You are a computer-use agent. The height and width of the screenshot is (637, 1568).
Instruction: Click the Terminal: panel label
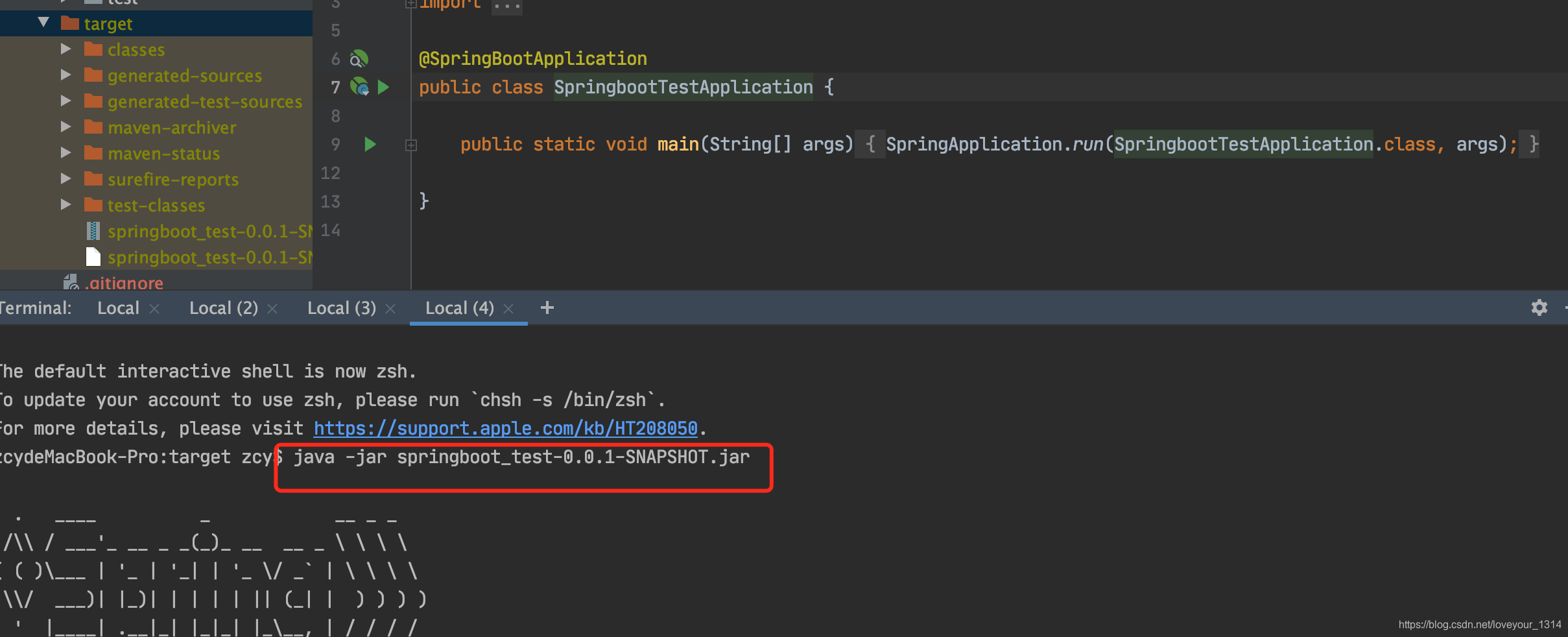click(x=36, y=308)
